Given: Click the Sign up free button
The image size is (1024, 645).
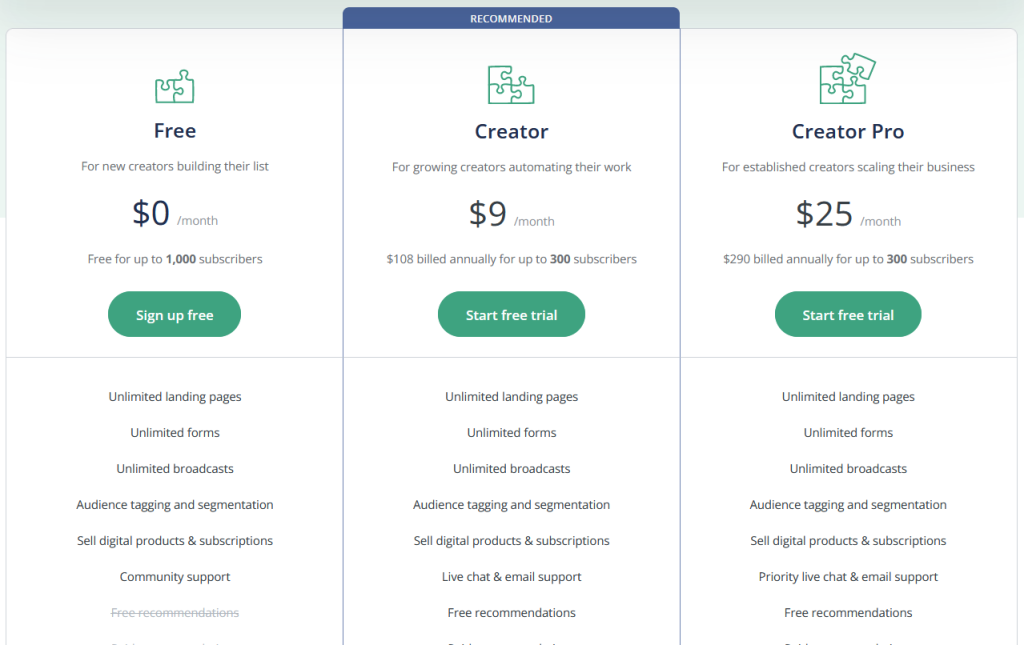Looking at the screenshot, I should 174,314.
